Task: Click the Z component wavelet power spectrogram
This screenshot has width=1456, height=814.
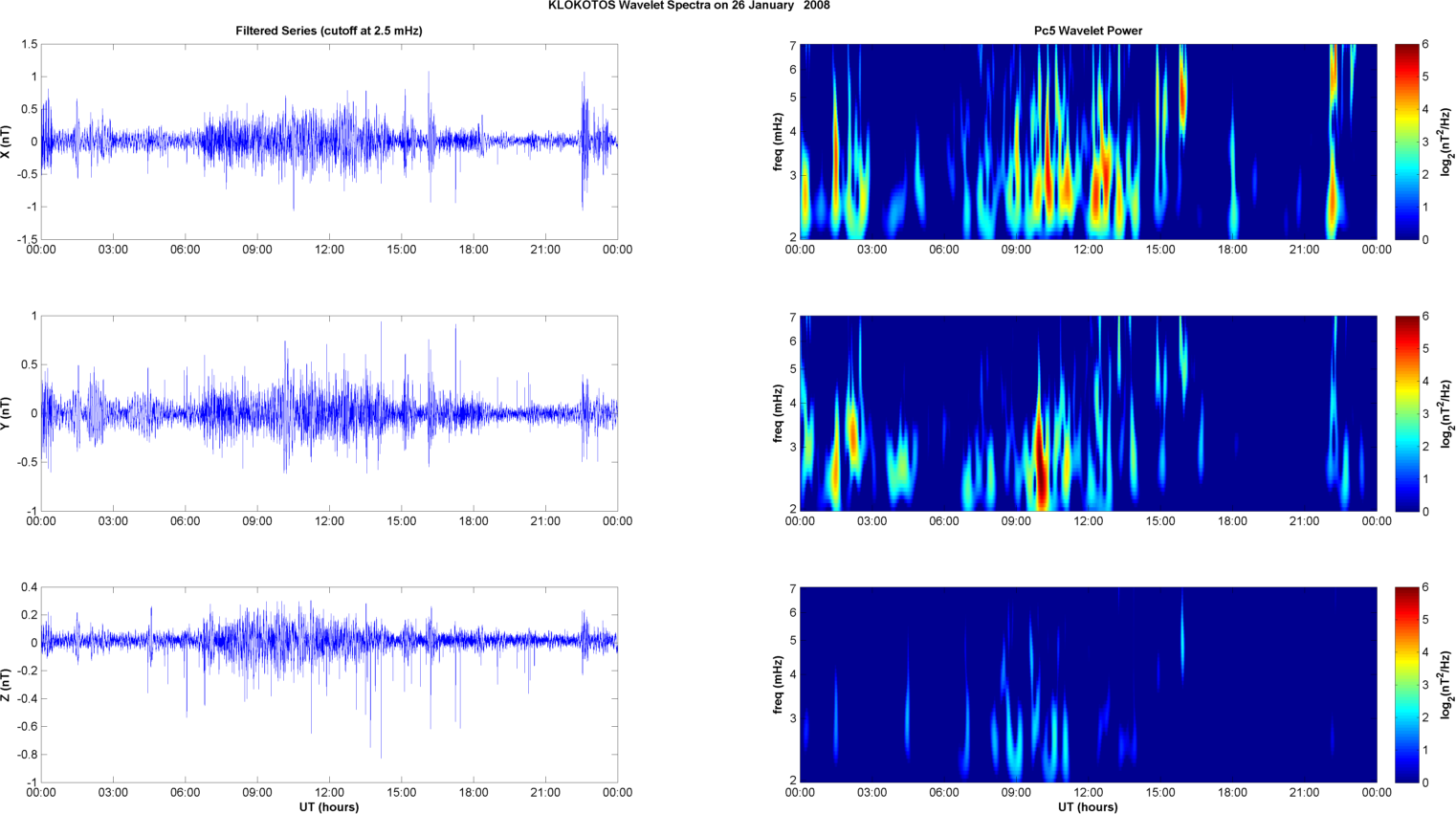Action: coord(1088,685)
